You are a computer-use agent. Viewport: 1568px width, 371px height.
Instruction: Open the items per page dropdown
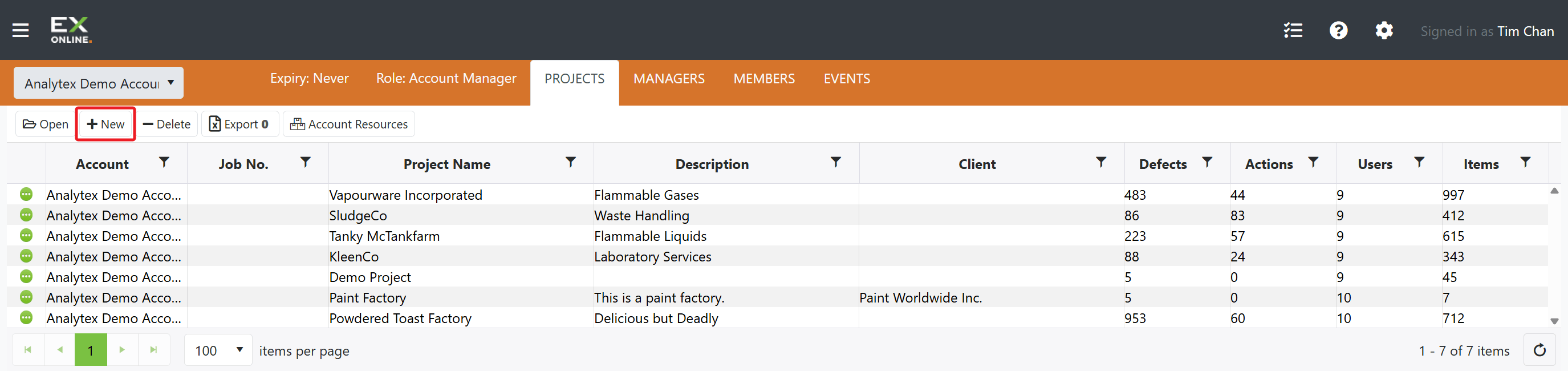click(x=218, y=350)
